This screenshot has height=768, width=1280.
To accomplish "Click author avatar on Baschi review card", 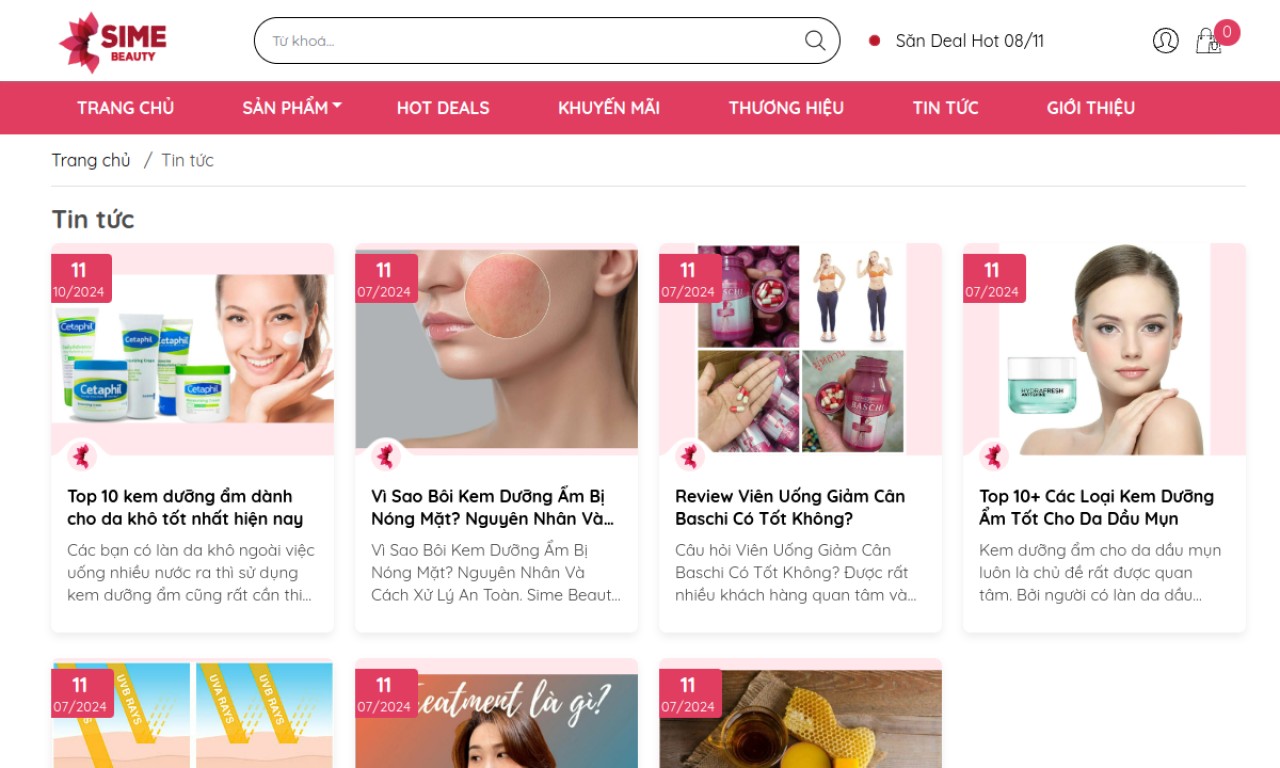I will pyautogui.click(x=689, y=457).
